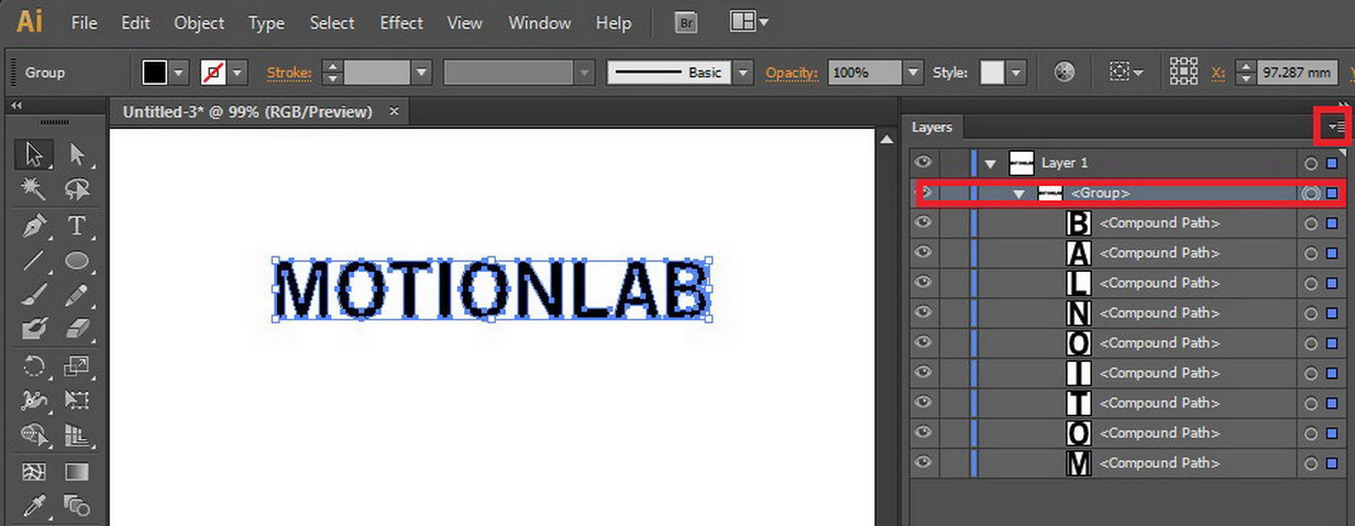
Task: Open the Window menu
Action: tap(541, 22)
